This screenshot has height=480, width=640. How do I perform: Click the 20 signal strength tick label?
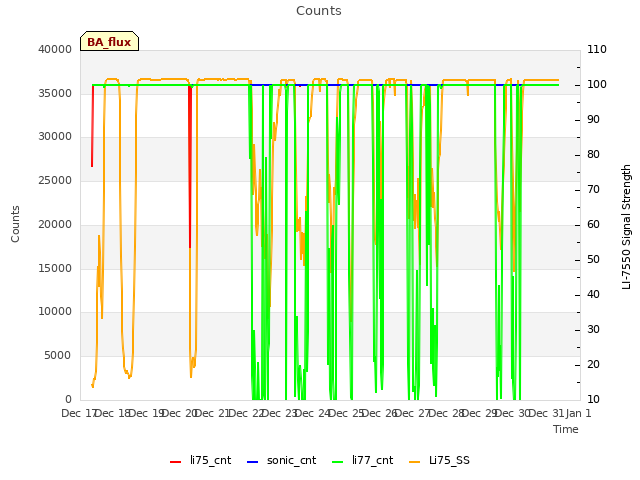pyautogui.click(x=593, y=364)
